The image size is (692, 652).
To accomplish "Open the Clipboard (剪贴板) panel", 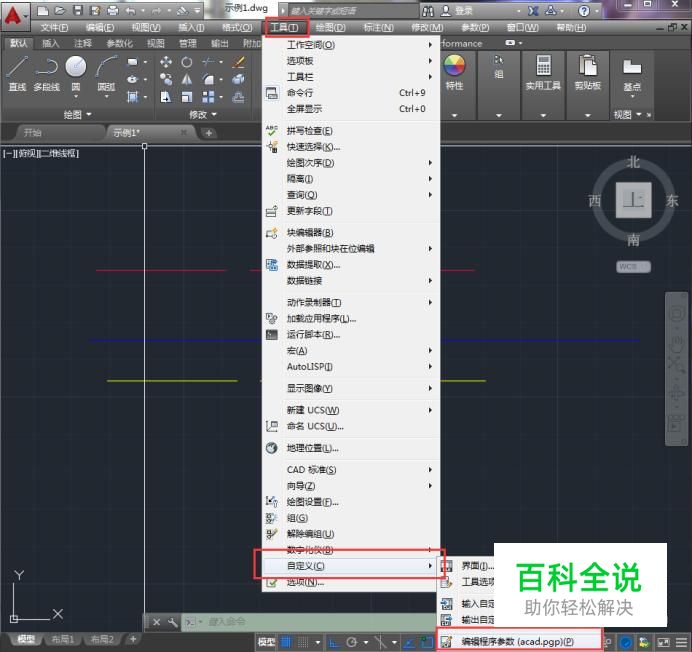I will pos(588,73).
